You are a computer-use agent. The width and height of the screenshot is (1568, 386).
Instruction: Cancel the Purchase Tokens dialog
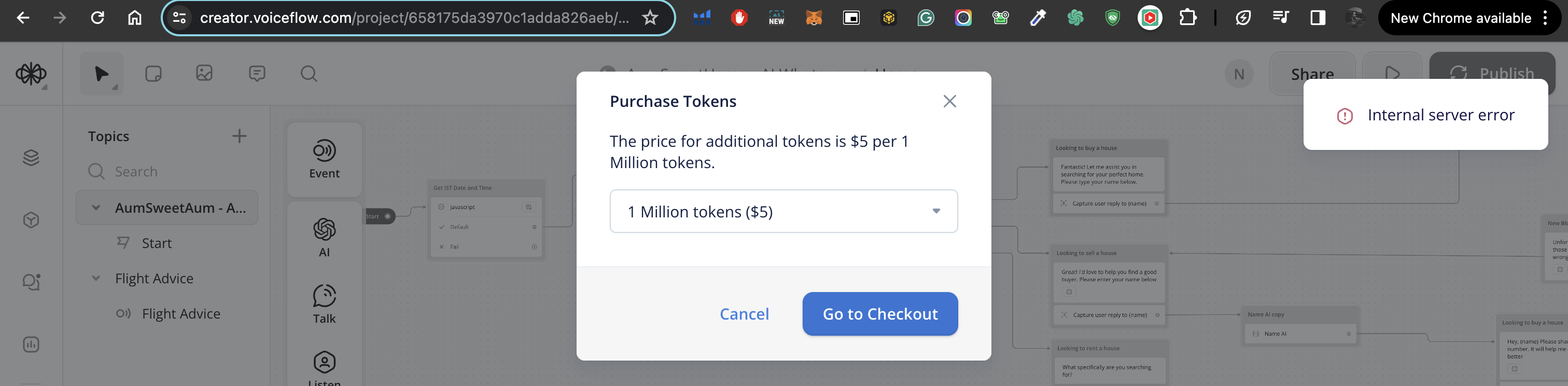pyautogui.click(x=744, y=313)
